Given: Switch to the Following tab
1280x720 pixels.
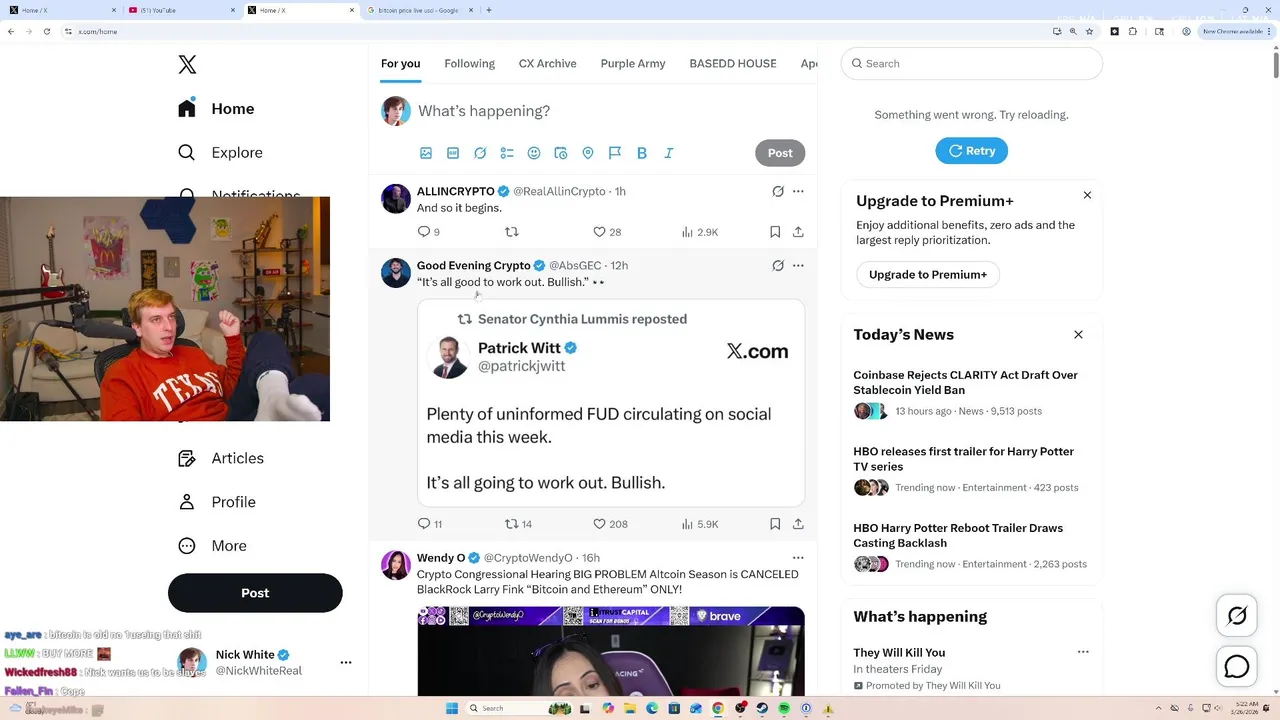Looking at the screenshot, I should point(469,64).
